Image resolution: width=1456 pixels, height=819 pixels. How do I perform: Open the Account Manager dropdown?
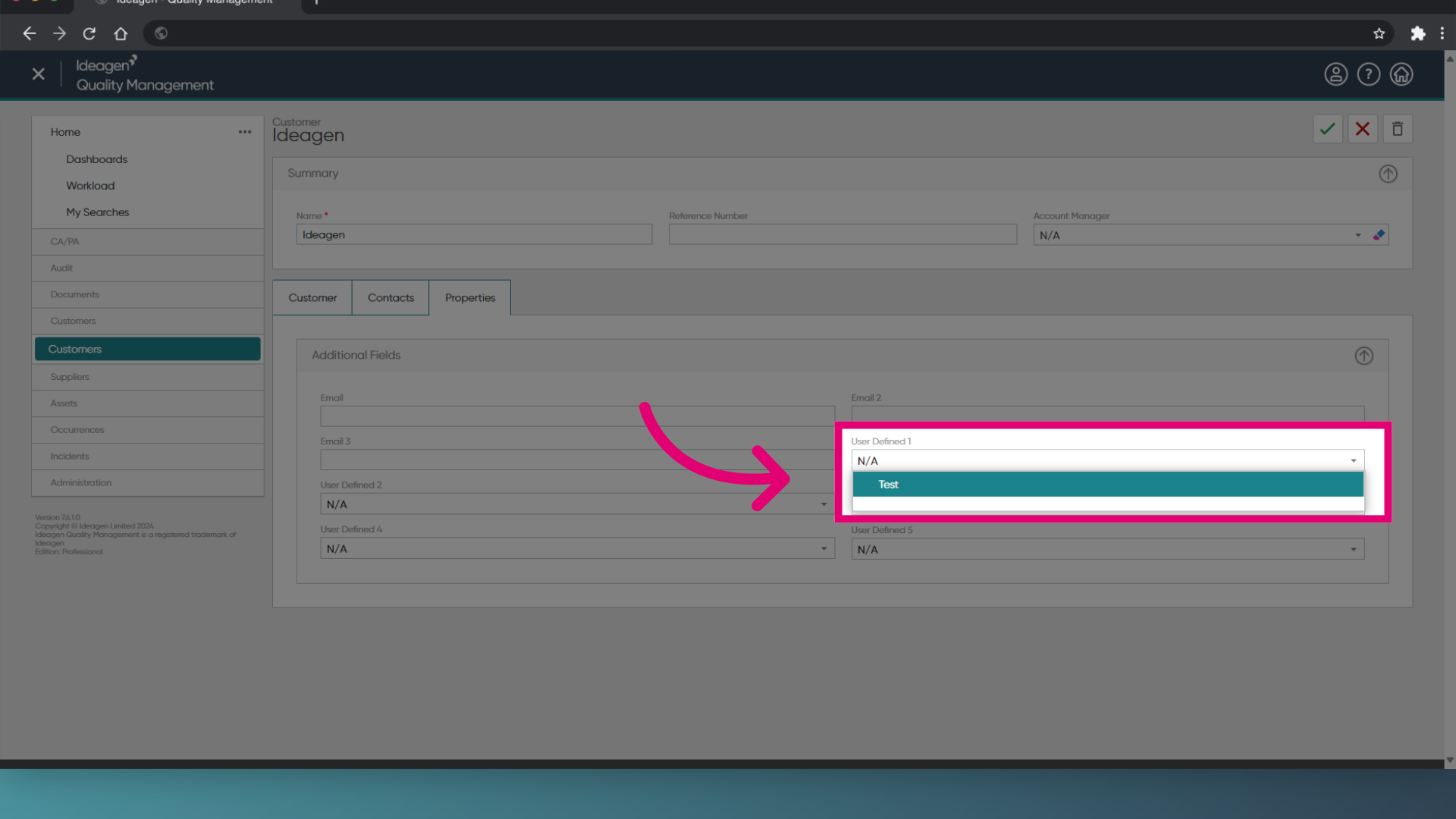tap(1357, 235)
